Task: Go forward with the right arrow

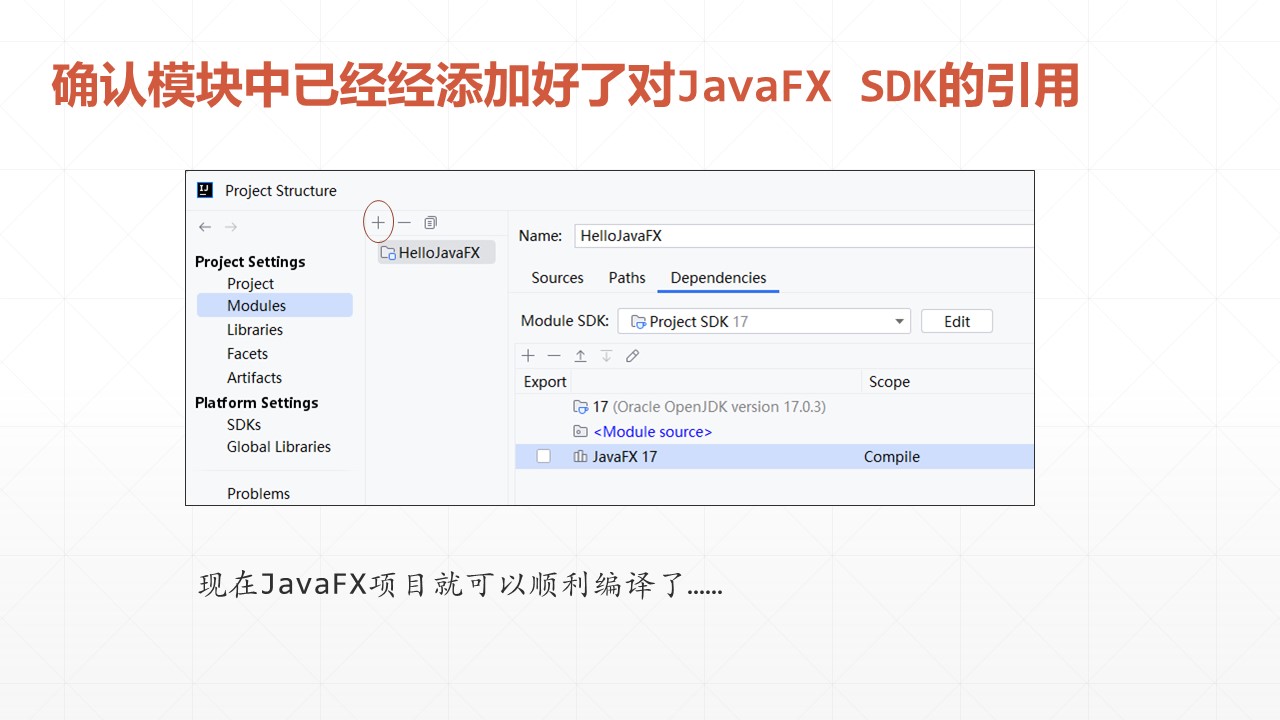Action: click(231, 227)
